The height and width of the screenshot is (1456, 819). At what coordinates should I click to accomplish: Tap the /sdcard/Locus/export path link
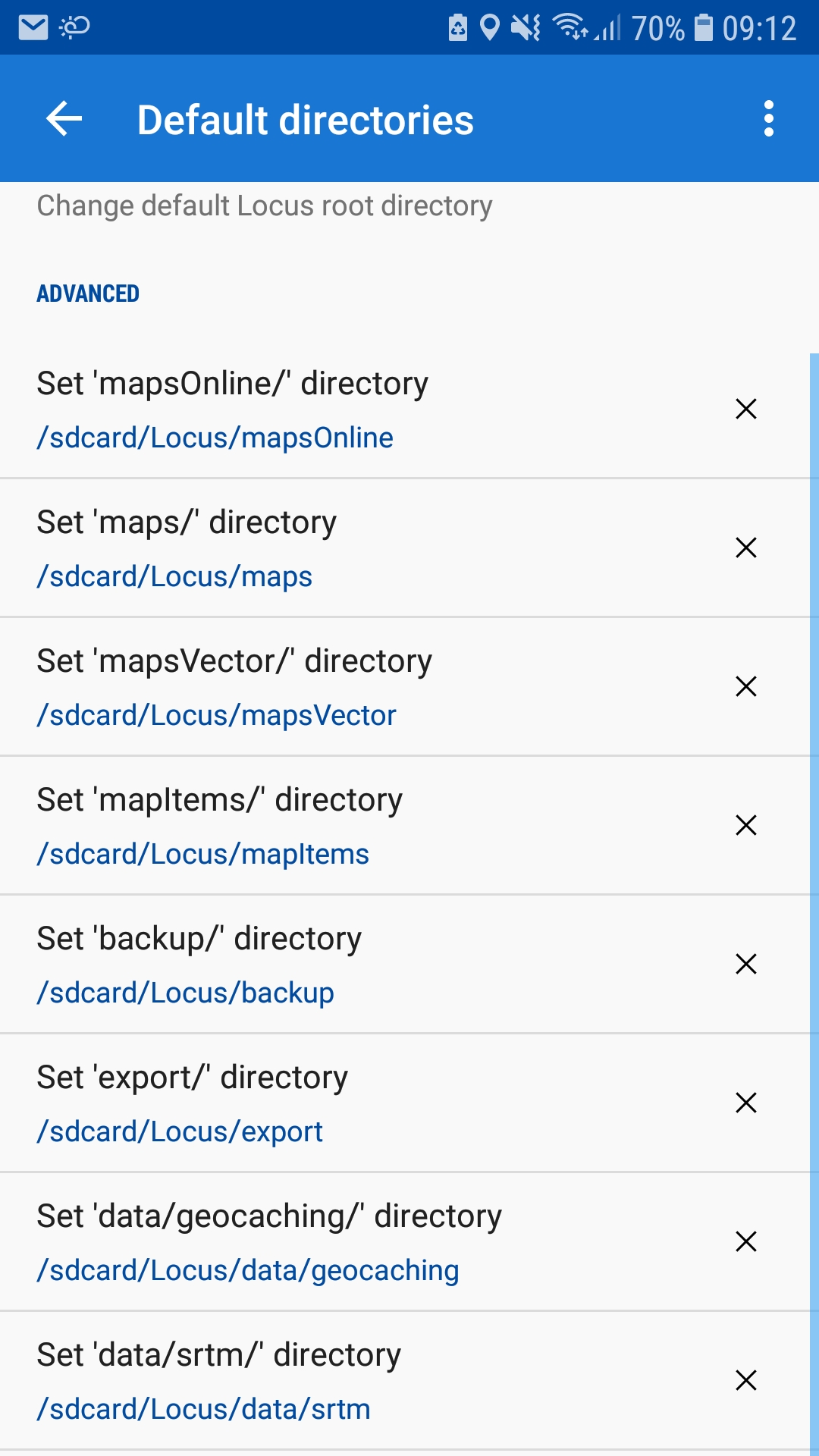click(x=180, y=1131)
